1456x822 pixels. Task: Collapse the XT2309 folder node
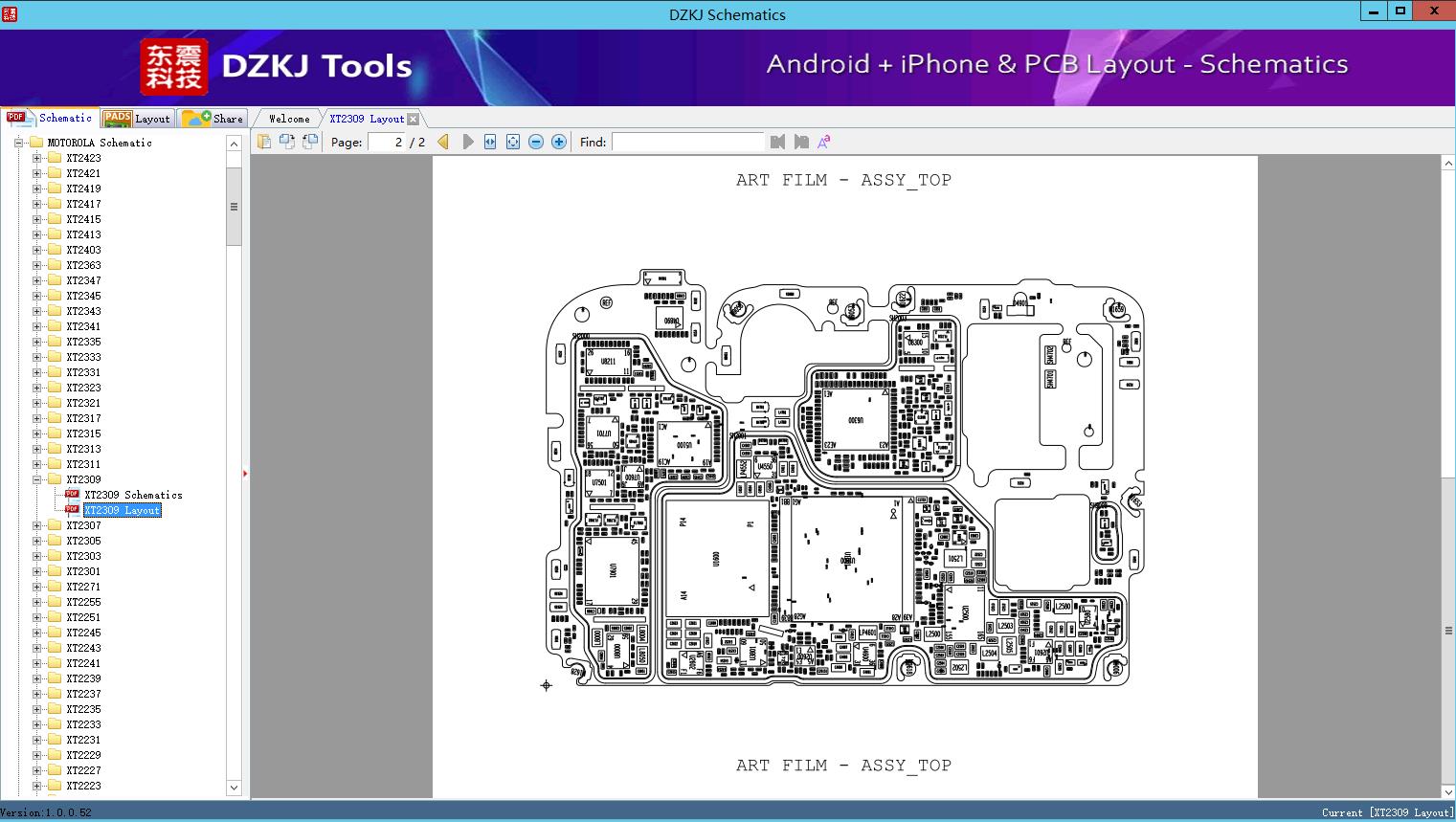click(x=36, y=479)
